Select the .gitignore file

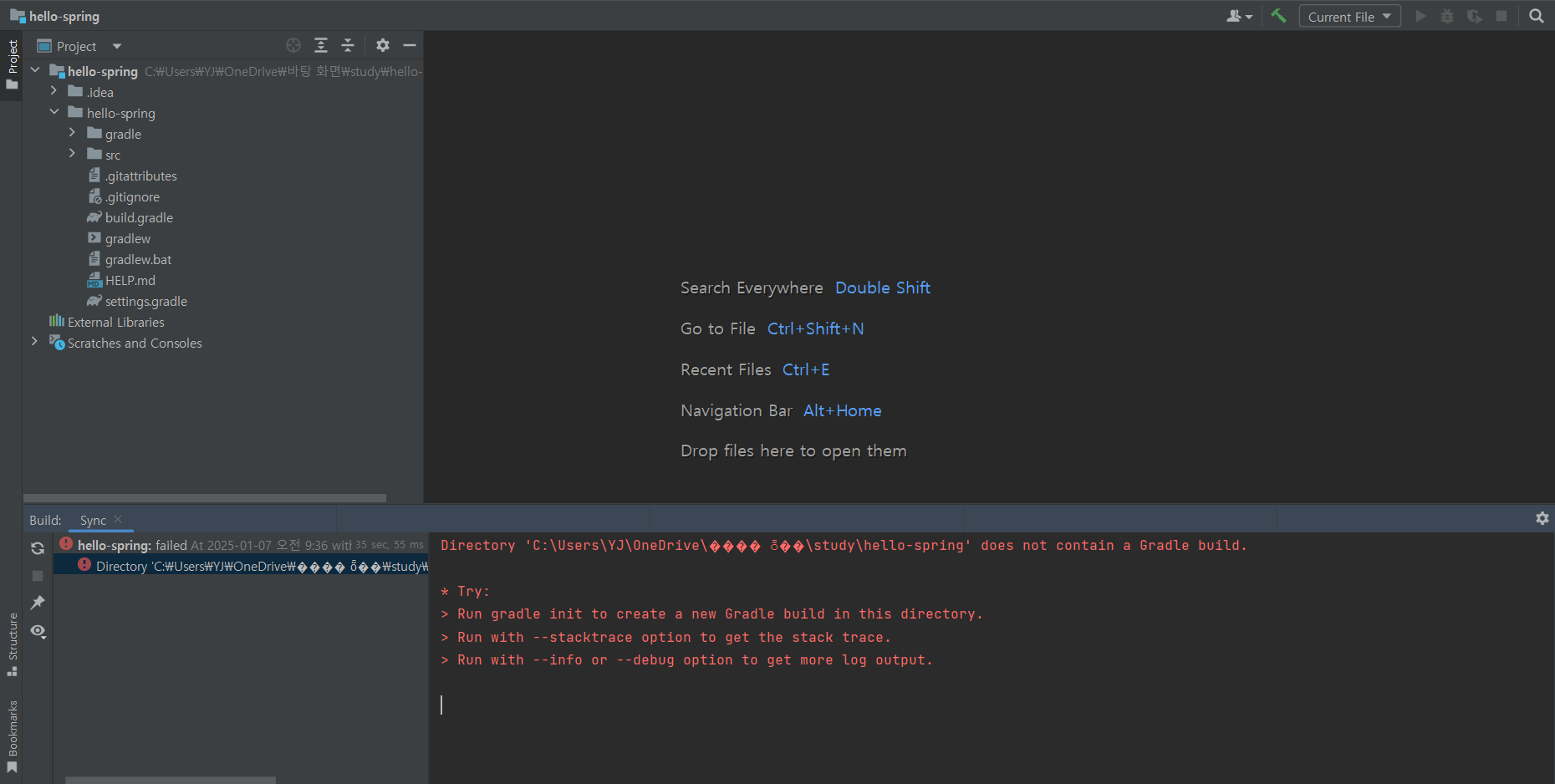point(132,196)
